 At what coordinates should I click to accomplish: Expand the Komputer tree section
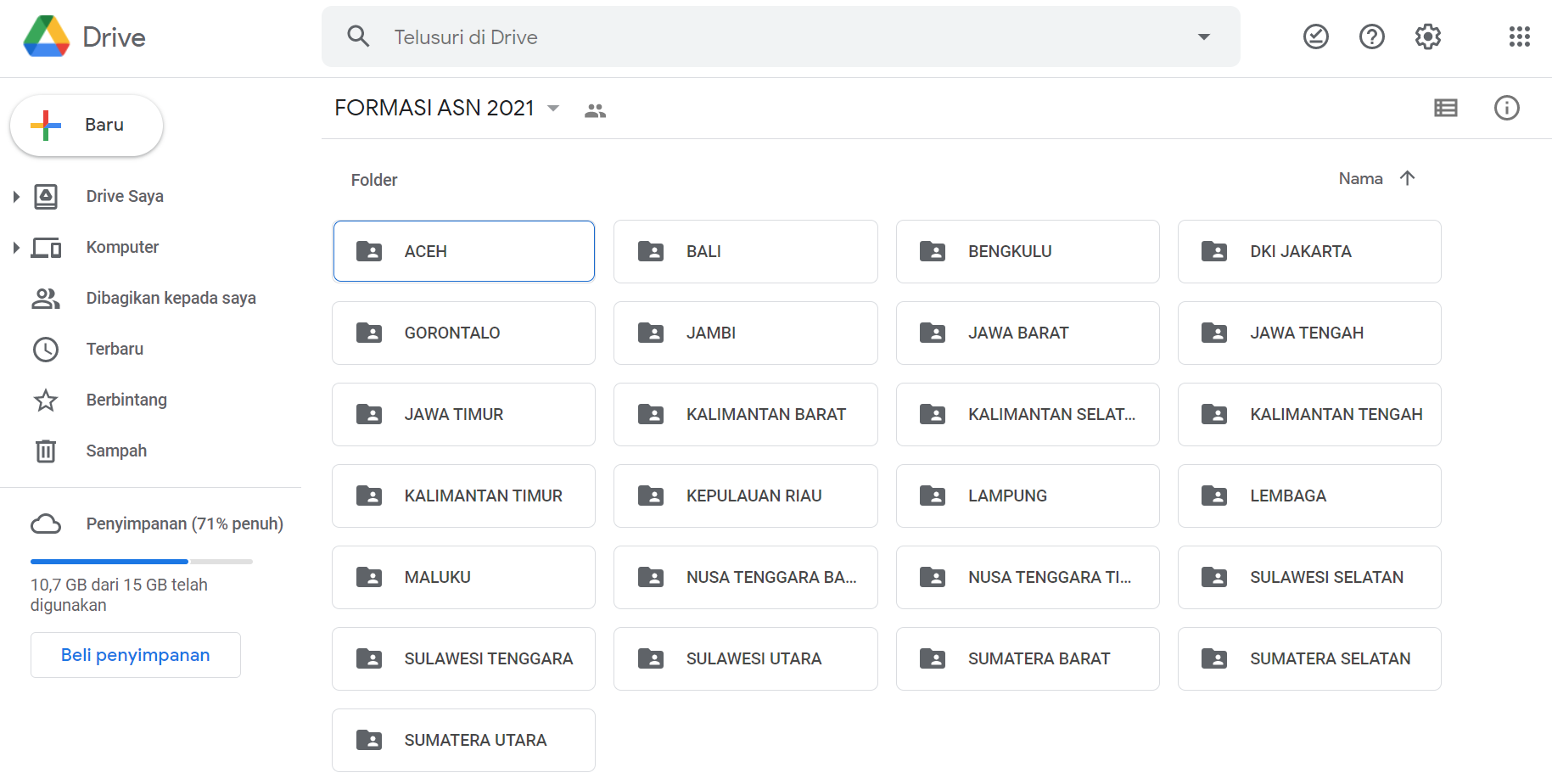(15, 247)
